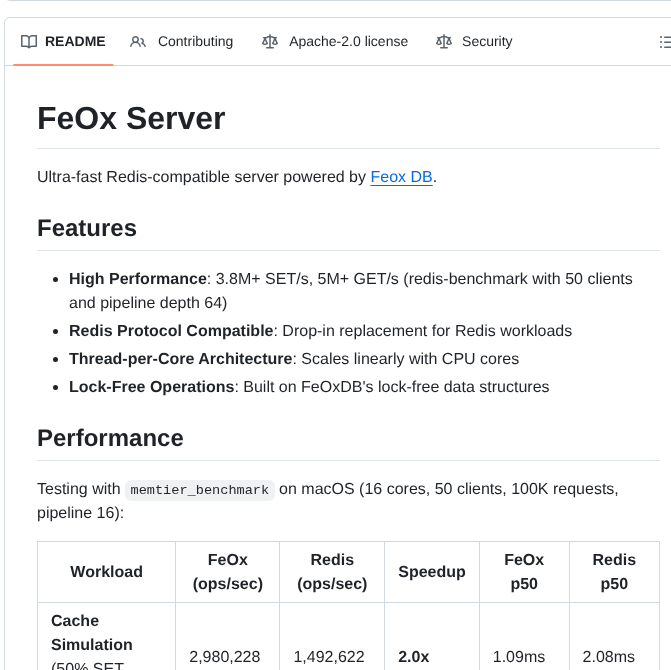Image resolution: width=671 pixels, height=670 pixels.
Task: Click the Redis (ops/sec) column header
Action: pyautogui.click(x=332, y=572)
